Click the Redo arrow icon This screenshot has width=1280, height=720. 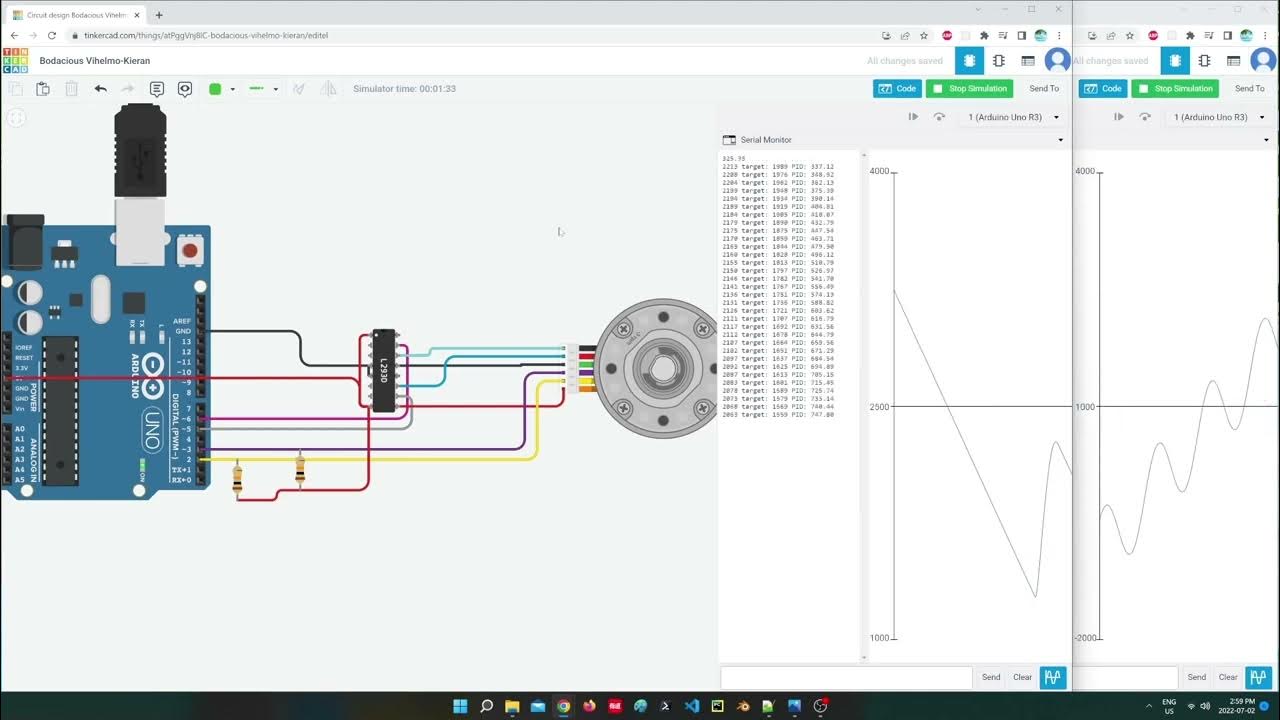point(128,89)
